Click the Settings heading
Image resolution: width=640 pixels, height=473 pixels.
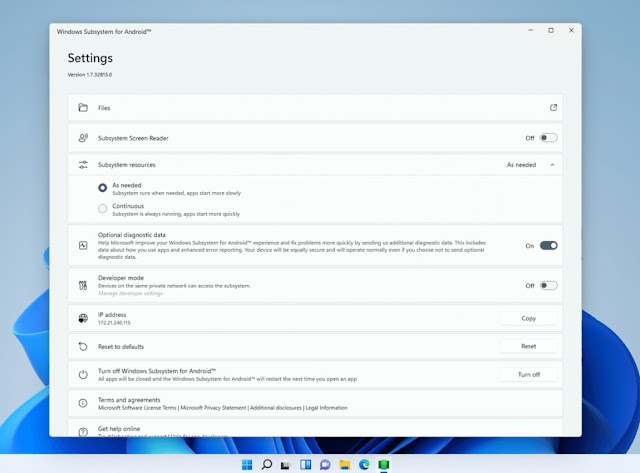pos(90,58)
